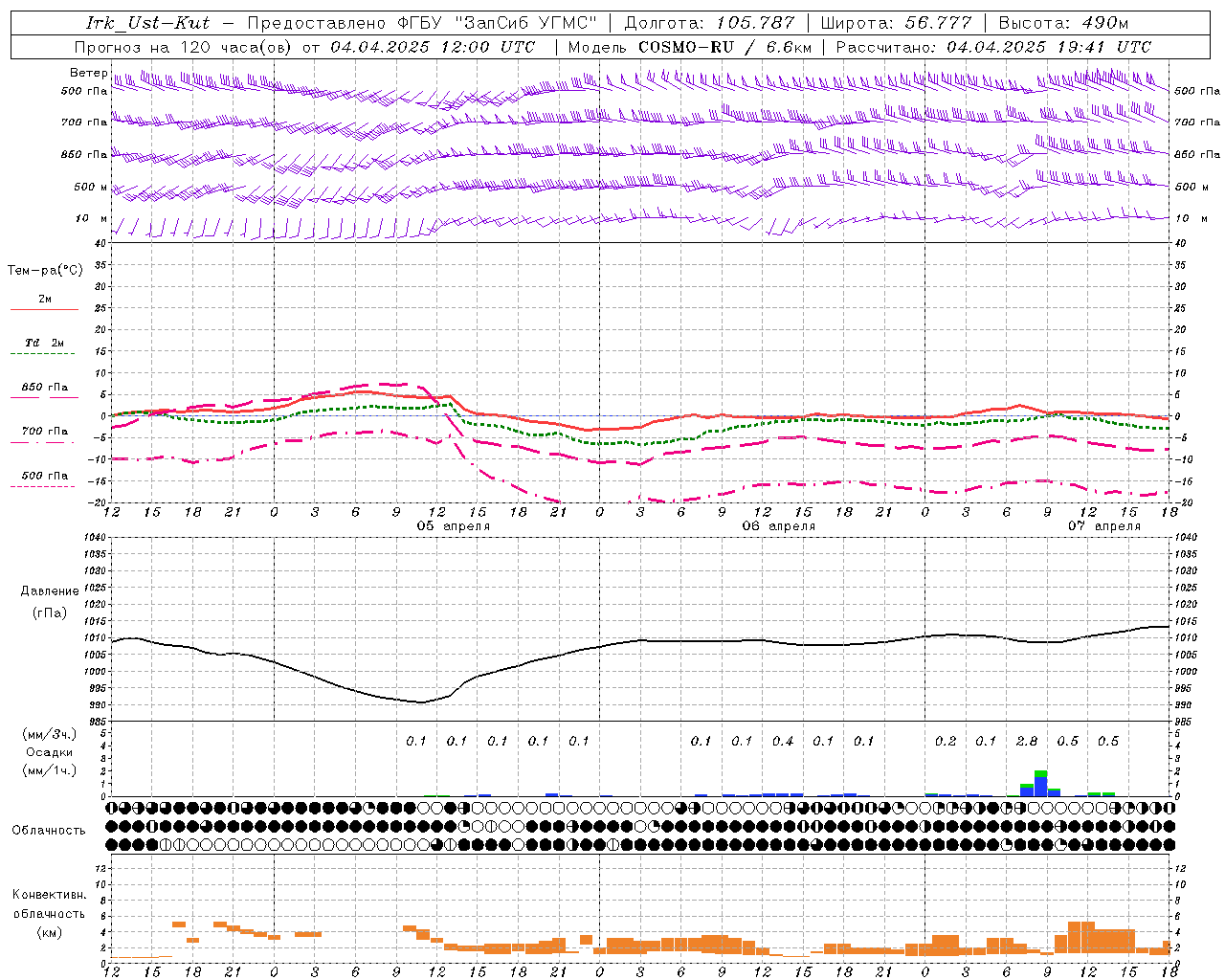Click the "(мм/1ч.)" hourly precipitation unit label
1225x980 pixels.
coord(51,770)
